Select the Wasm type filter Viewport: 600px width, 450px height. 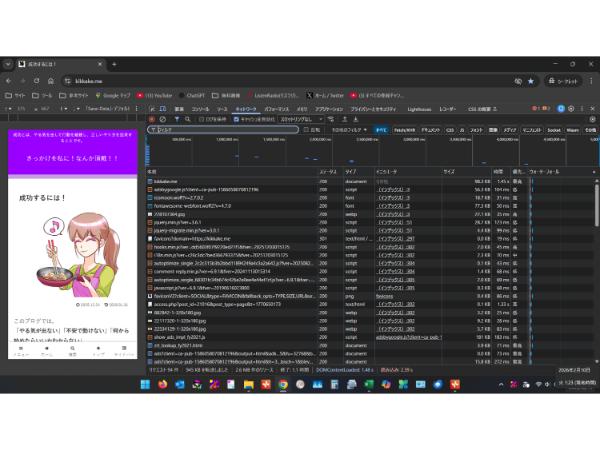(x=573, y=130)
